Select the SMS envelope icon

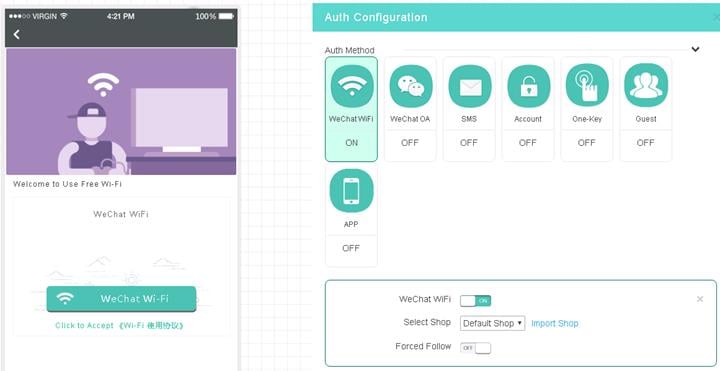click(469, 86)
